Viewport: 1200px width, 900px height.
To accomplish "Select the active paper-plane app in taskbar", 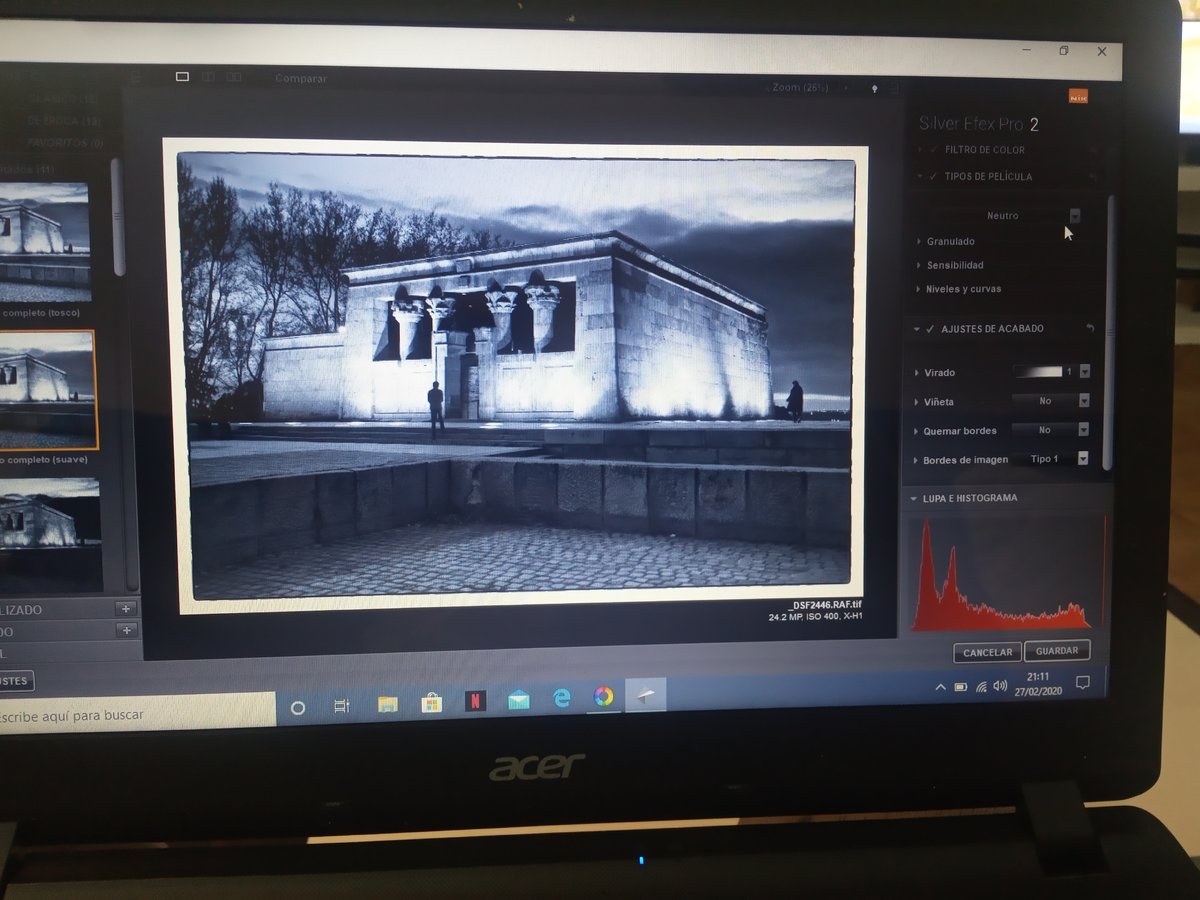I will pos(645,695).
